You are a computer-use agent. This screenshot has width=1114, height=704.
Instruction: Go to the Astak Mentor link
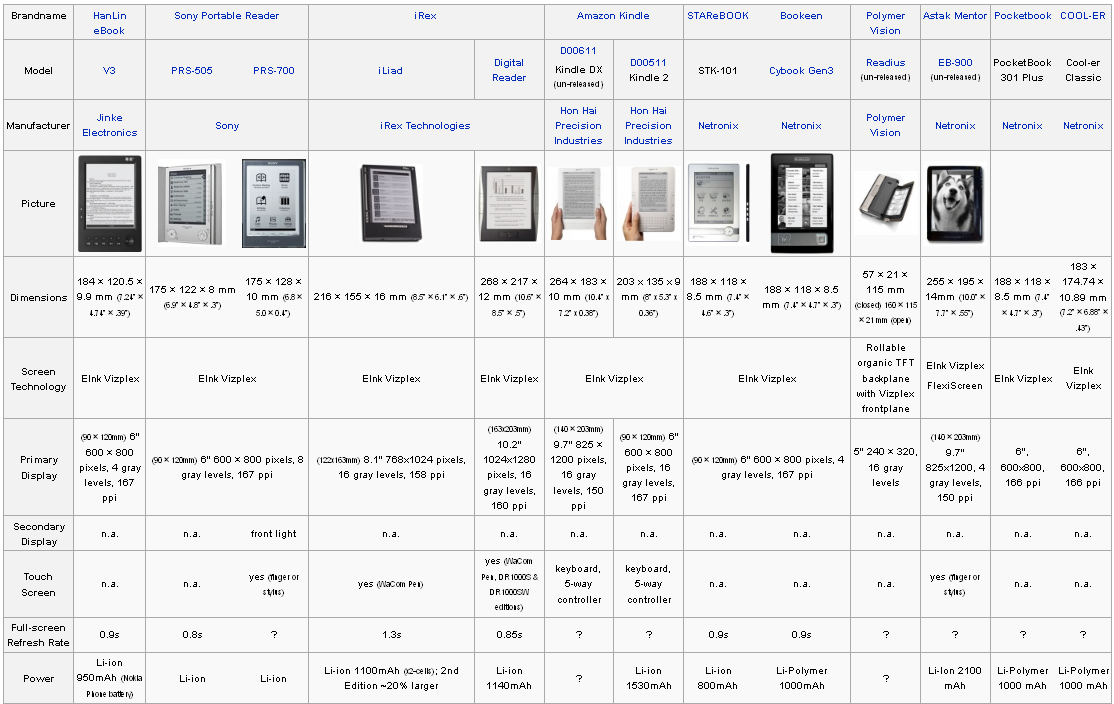pos(955,16)
